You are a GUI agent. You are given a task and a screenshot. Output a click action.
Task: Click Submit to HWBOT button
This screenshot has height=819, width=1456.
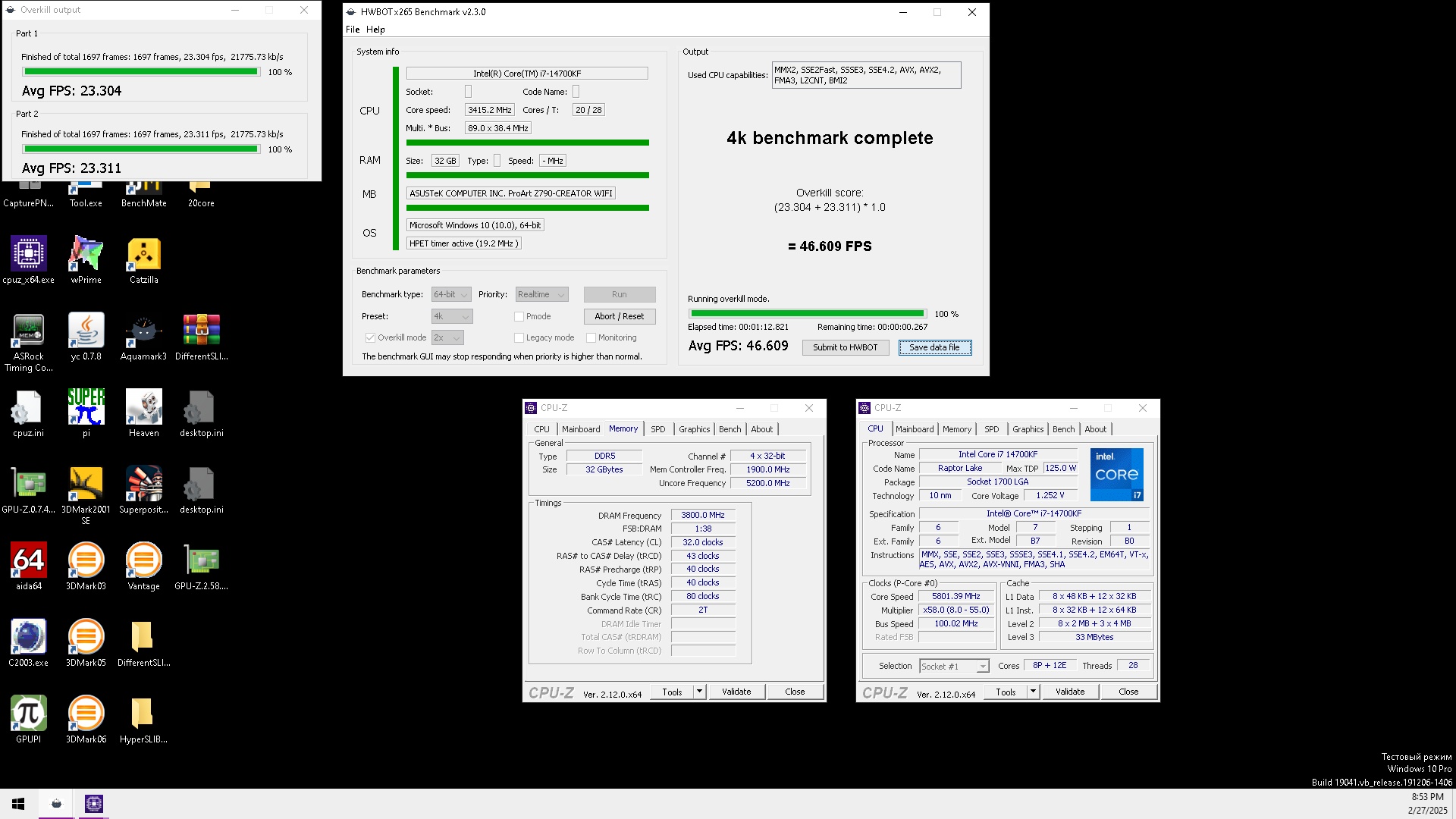pyautogui.click(x=846, y=348)
